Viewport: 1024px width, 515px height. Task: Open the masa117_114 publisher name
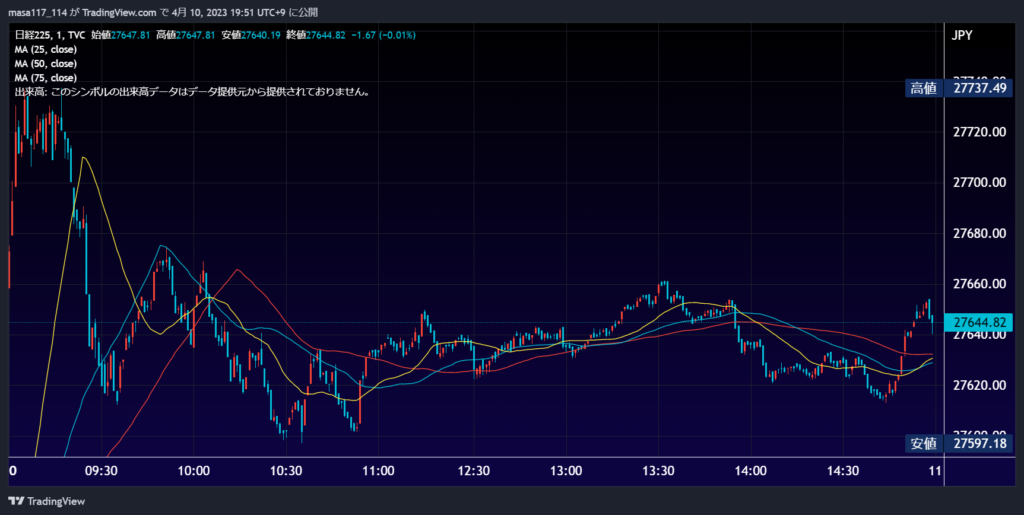(x=38, y=12)
